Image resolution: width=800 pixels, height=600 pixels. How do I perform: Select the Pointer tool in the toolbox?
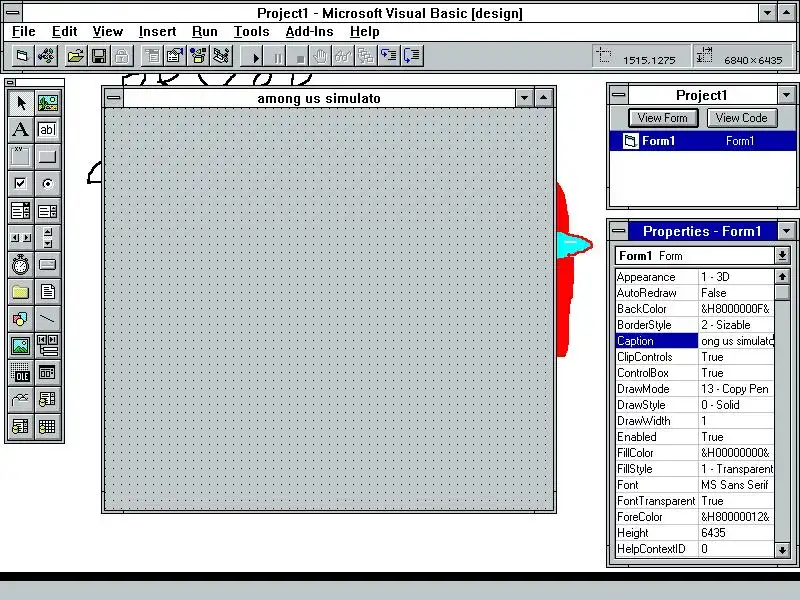pyautogui.click(x=20, y=103)
